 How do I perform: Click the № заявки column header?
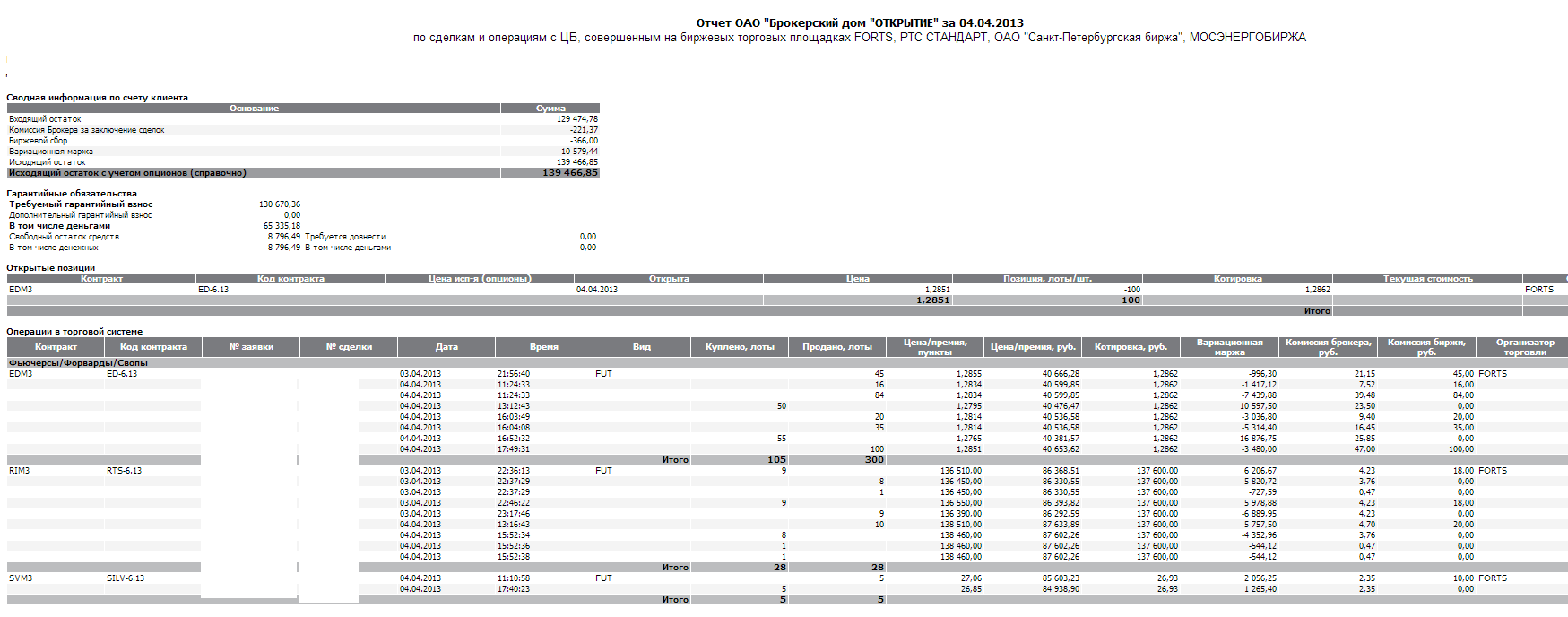(251, 347)
